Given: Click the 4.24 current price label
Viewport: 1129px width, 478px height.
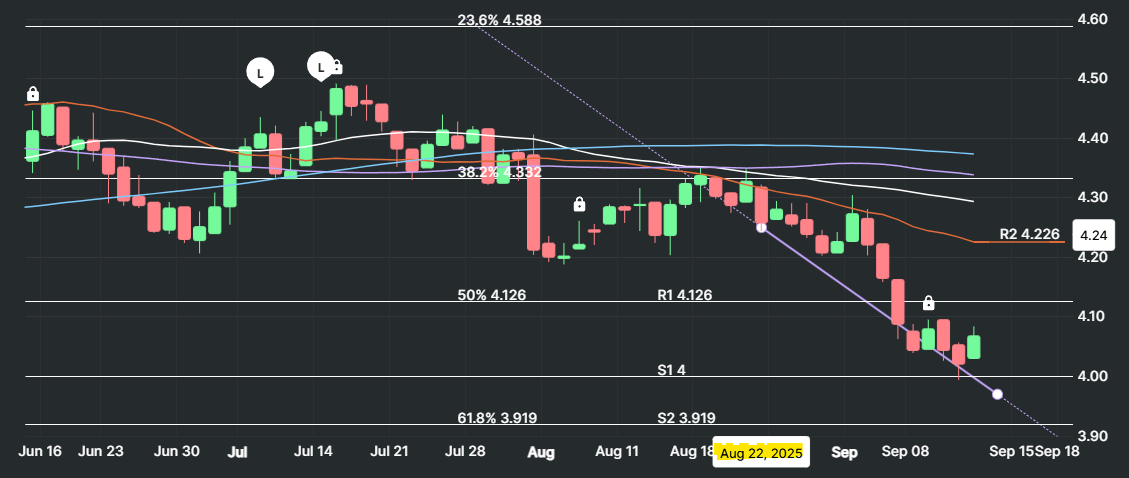Looking at the screenshot, I should (x=1086, y=237).
